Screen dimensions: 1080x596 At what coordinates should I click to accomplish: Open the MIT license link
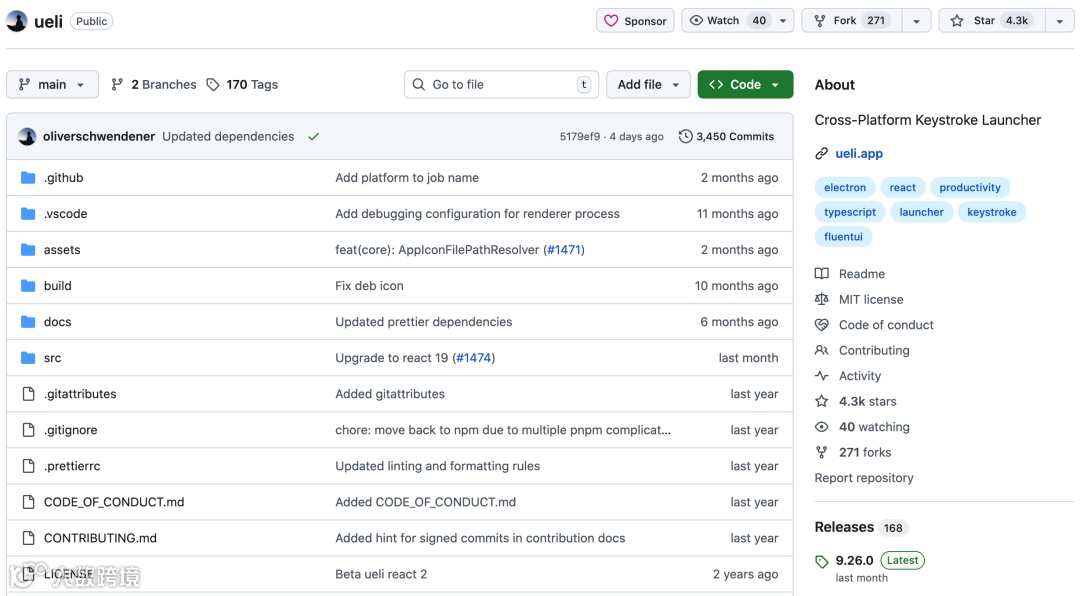tap(870, 299)
